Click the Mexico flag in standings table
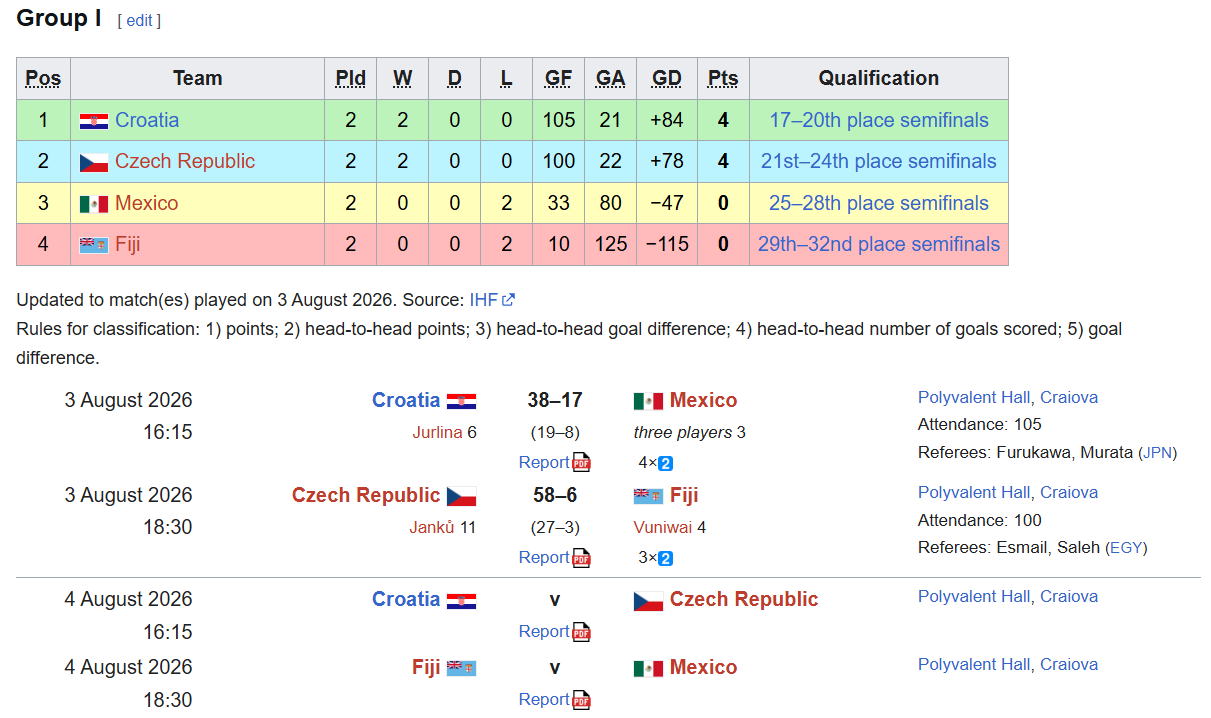This screenshot has height=718, width=1211. point(94,204)
